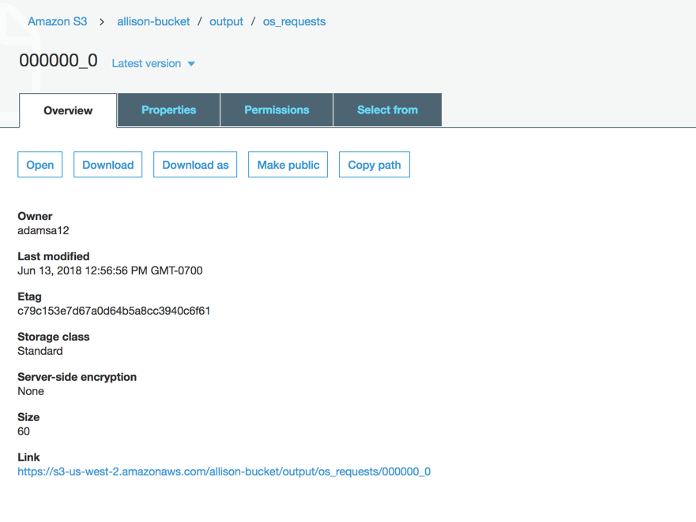696x522 pixels.
Task: Open the os_requests folder breadcrumb
Action: click(294, 21)
